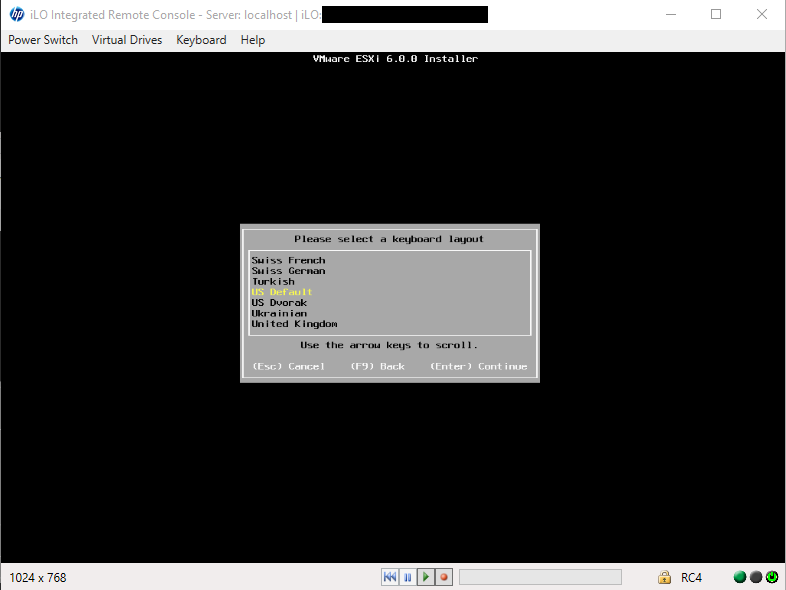Click the playback progress bar
The image size is (786, 590).
[540, 577]
